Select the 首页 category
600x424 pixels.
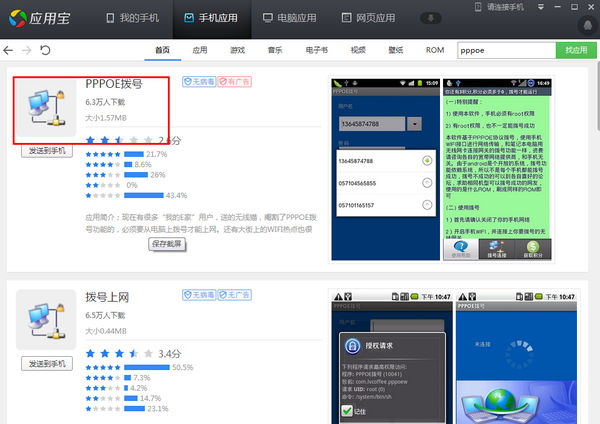click(x=162, y=50)
